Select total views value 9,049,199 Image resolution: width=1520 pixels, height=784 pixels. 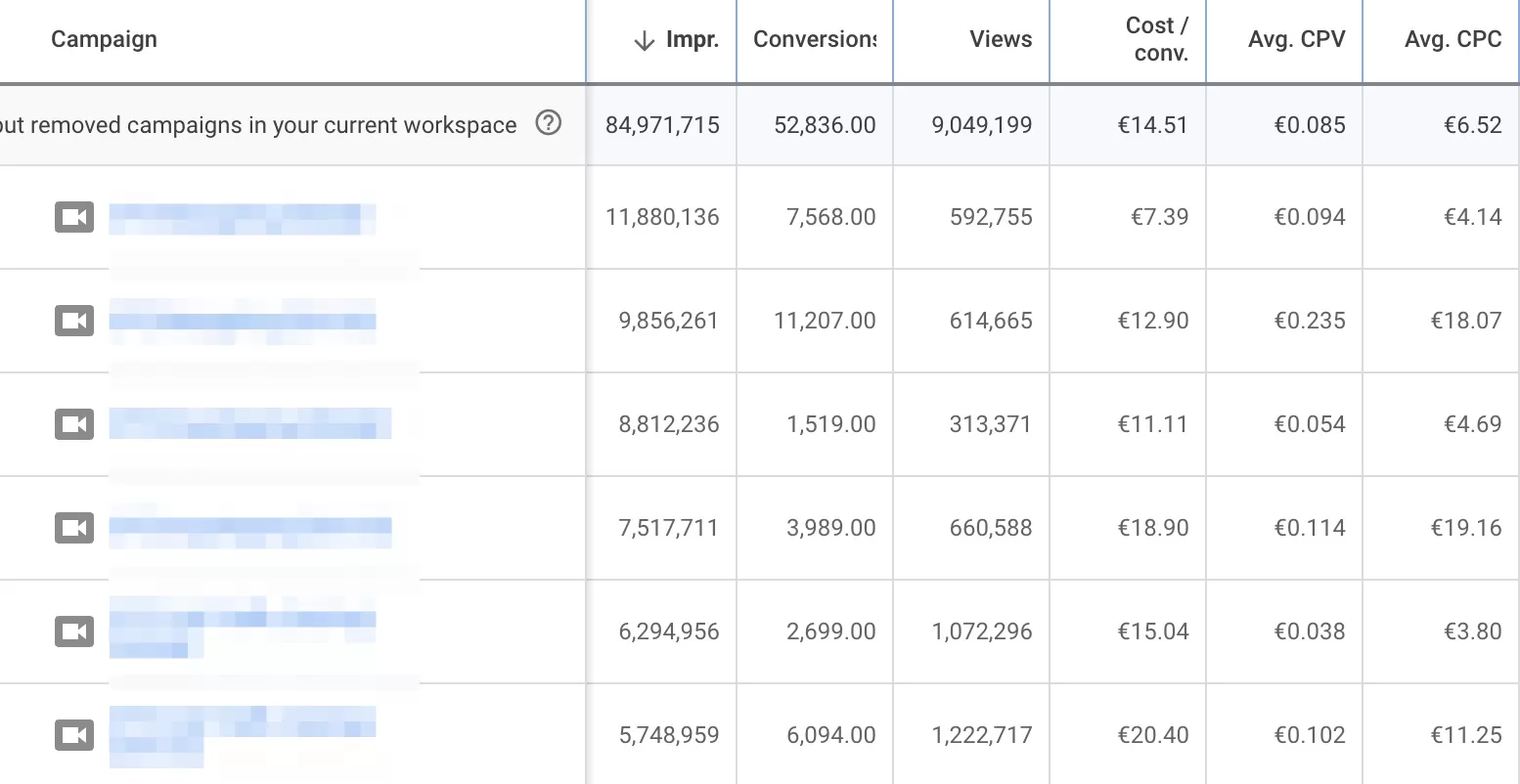[982, 125]
